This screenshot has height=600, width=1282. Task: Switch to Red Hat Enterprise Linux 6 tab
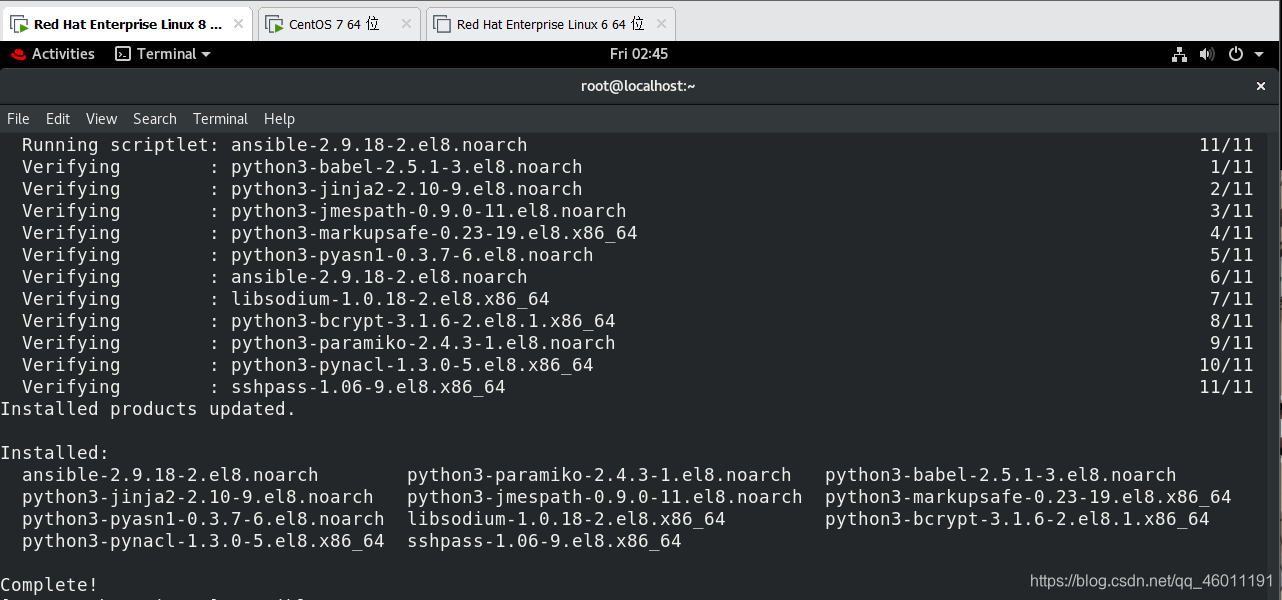tap(550, 24)
